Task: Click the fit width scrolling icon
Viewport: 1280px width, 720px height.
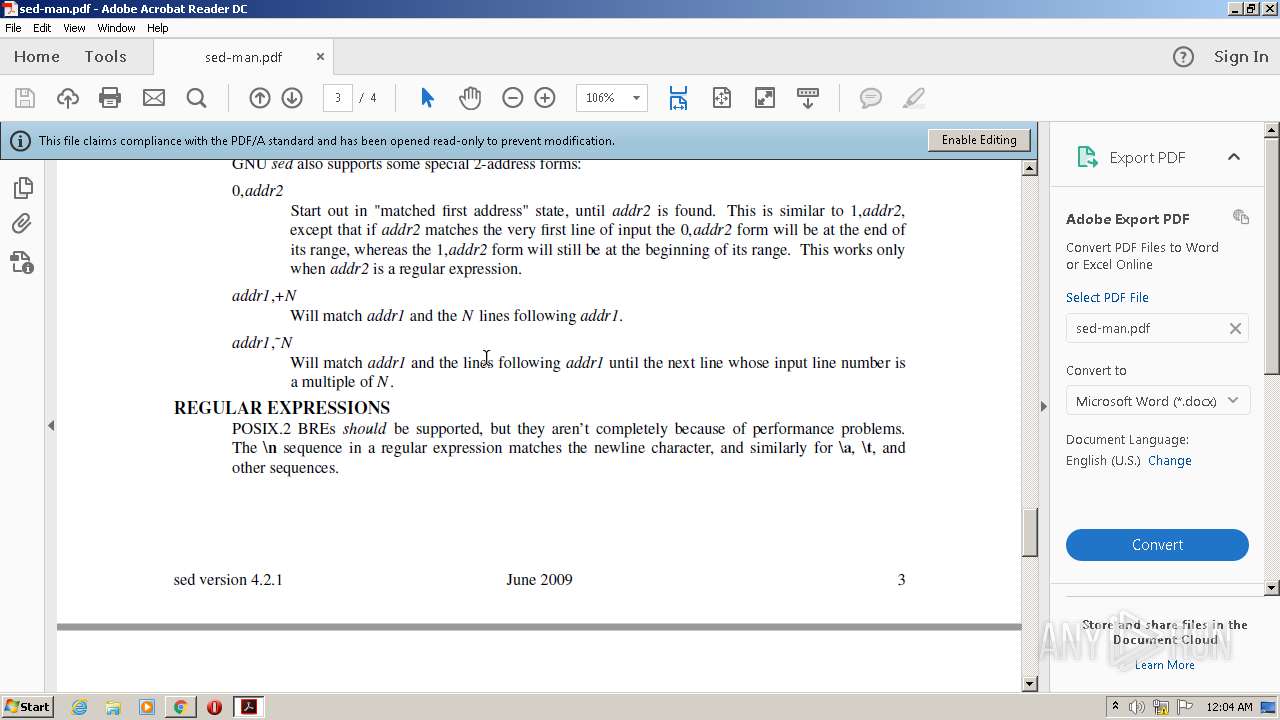Action: [678, 98]
